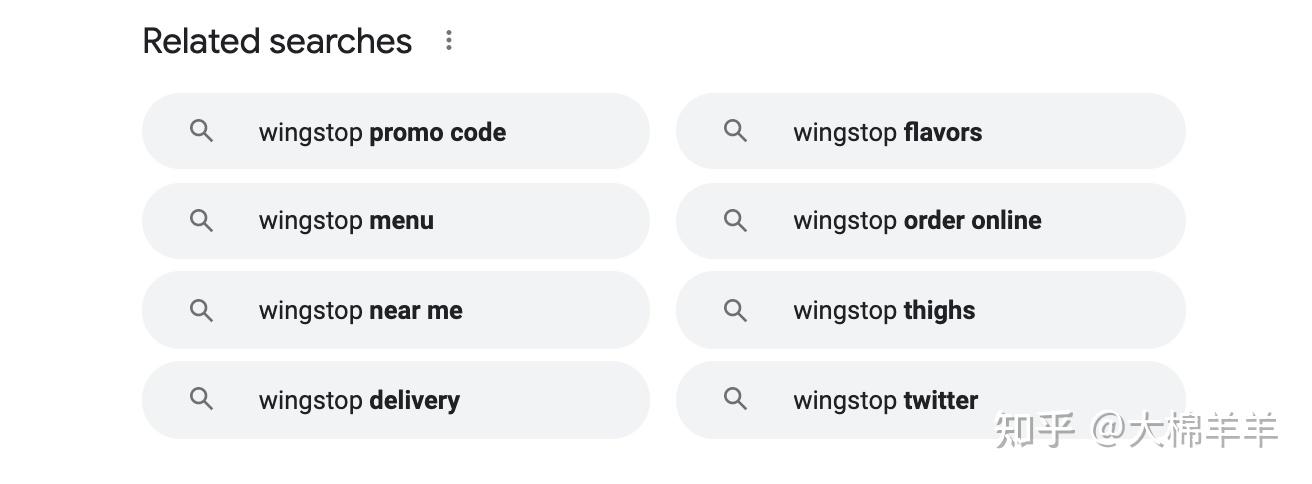Click search icon beside wingstop near me
The height and width of the screenshot is (484, 1312).
click(x=202, y=310)
